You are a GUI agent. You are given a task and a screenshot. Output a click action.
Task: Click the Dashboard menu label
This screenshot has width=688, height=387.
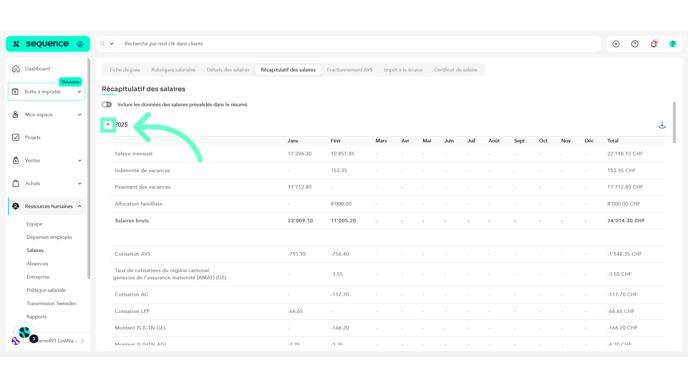pyautogui.click(x=37, y=69)
